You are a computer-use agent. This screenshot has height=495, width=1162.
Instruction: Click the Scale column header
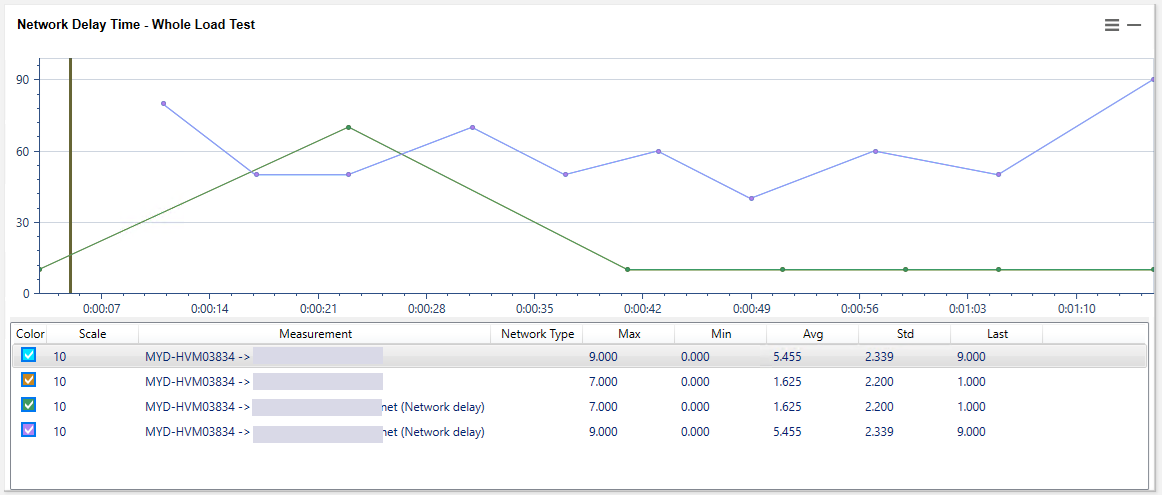pyautogui.click(x=92, y=334)
